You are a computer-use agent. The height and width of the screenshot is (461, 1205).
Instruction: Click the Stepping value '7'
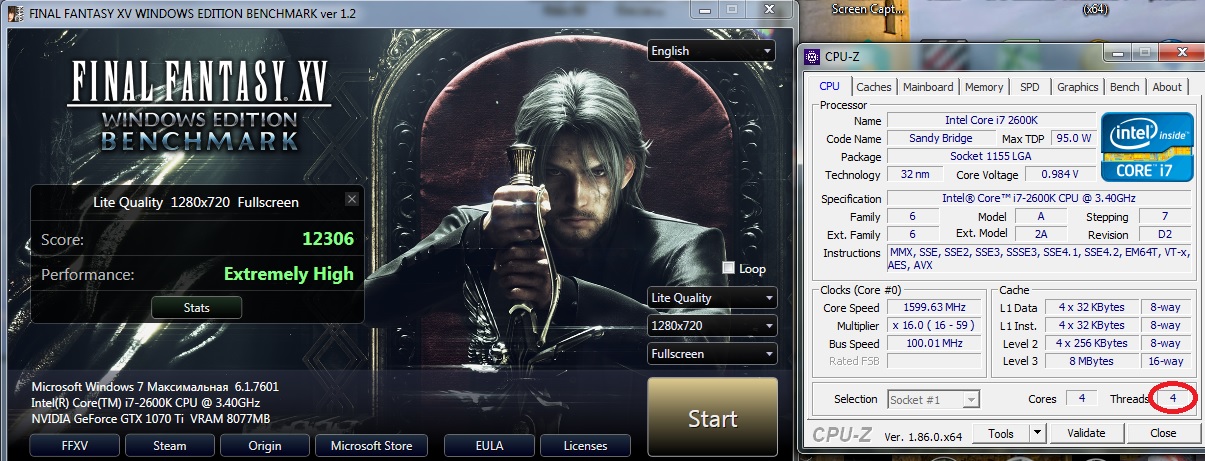[1163, 217]
